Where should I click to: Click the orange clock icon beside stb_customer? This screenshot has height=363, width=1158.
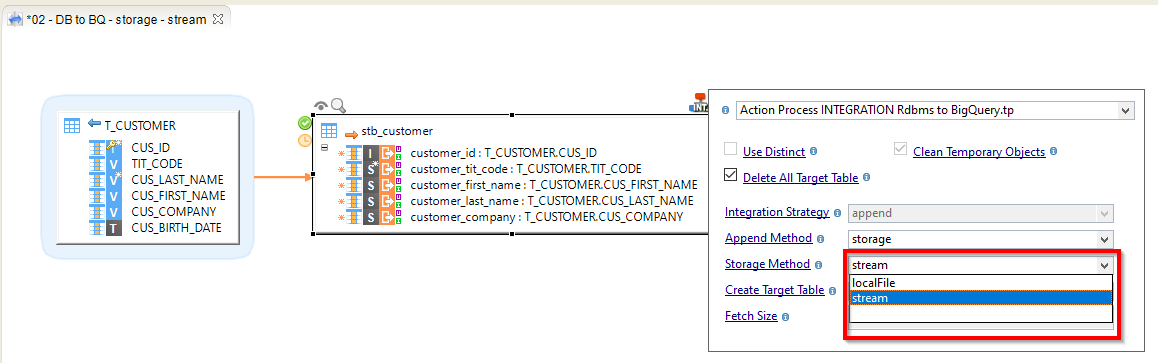click(x=304, y=139)
